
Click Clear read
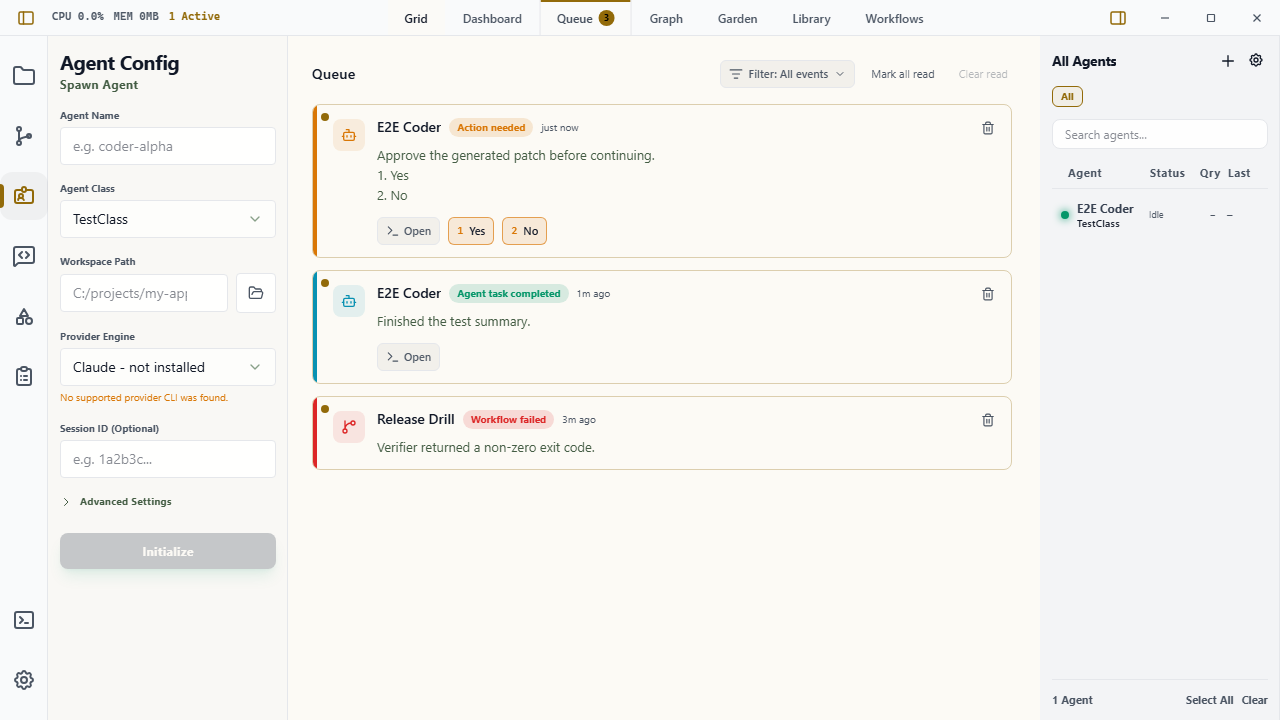(x=983, y=74)
